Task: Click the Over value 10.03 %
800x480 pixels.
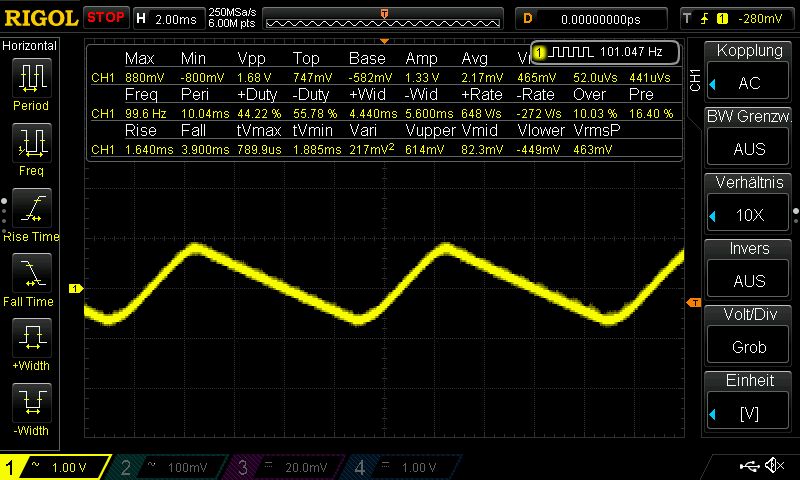Action: tap(595, 114)
